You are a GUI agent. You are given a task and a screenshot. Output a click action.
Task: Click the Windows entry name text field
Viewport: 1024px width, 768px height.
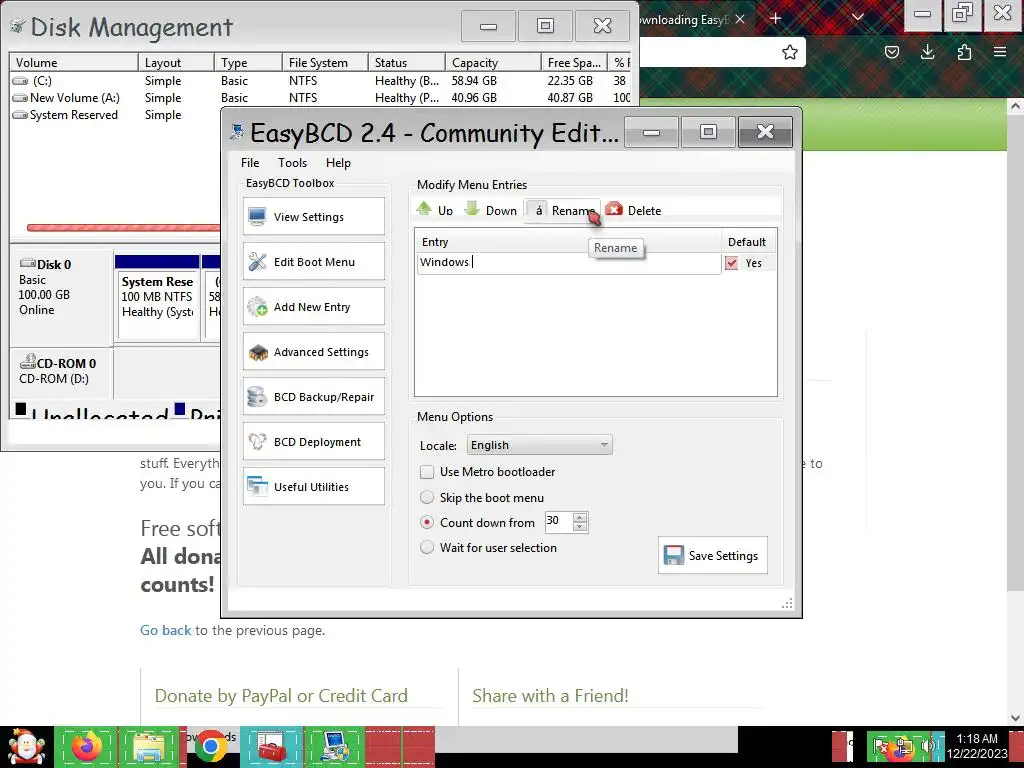pos(568,263)
